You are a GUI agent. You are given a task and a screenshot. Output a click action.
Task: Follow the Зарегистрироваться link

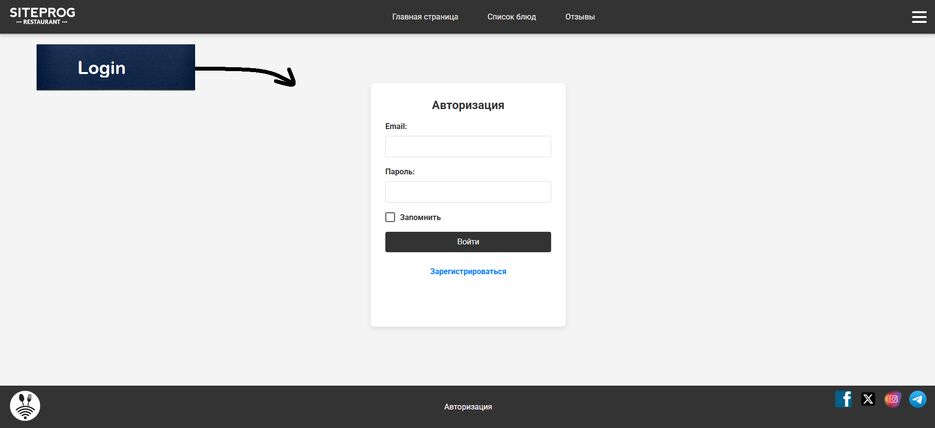click(x=468, y=271)
